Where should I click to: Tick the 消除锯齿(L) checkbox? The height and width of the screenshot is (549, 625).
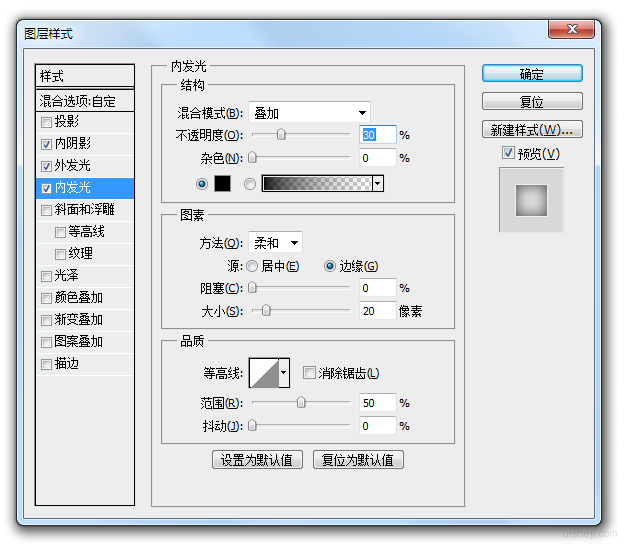pos(309,373)
